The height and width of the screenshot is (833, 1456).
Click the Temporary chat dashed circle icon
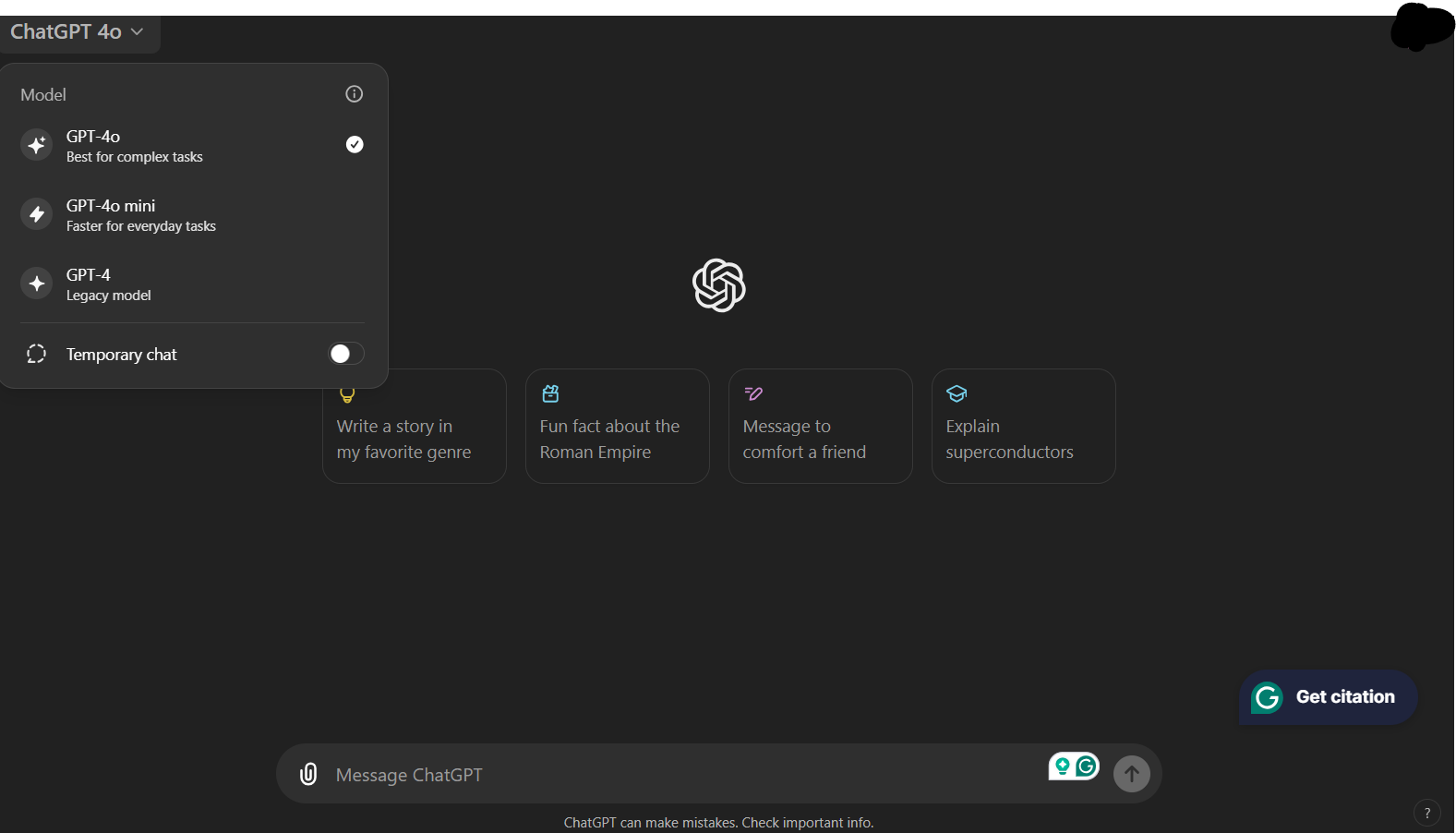click(36, 354)
